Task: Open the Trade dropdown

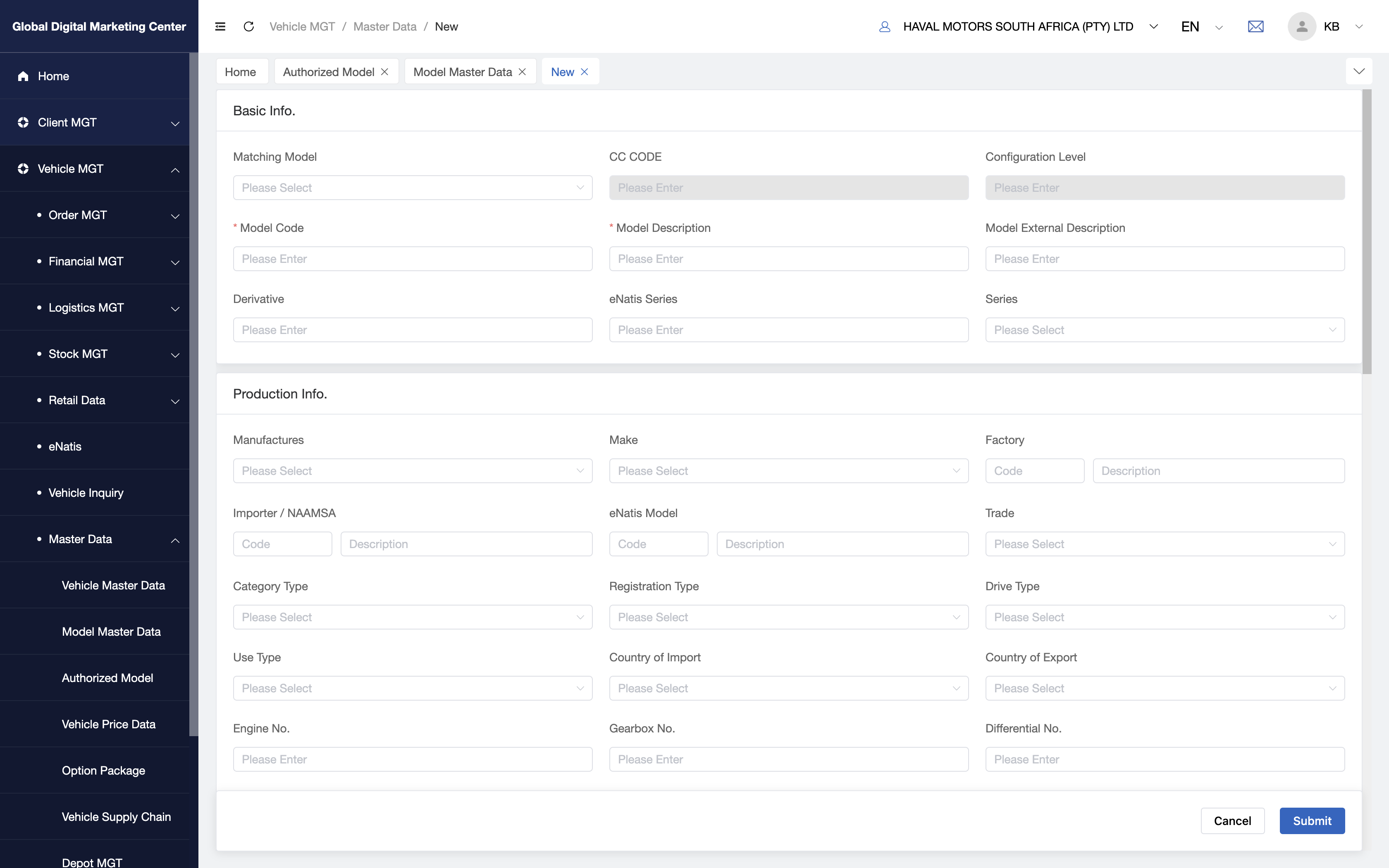Action: 1165,544
